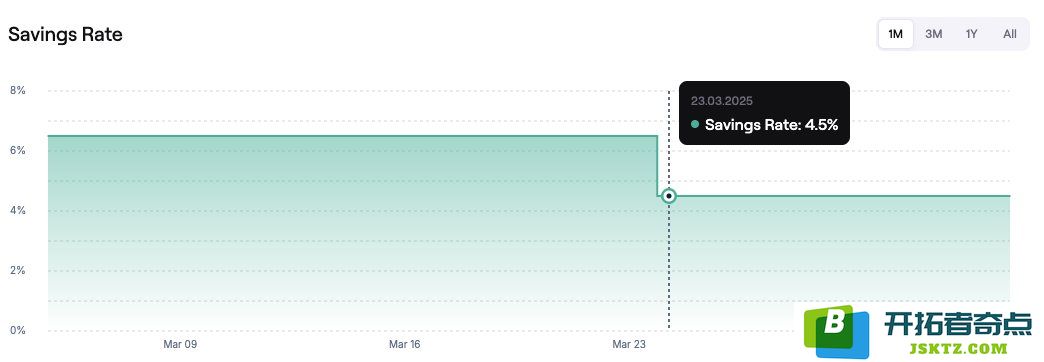Click the 2% y-axis label
The width and height of the screenshot is (1044, 362).
click(17, 270)
